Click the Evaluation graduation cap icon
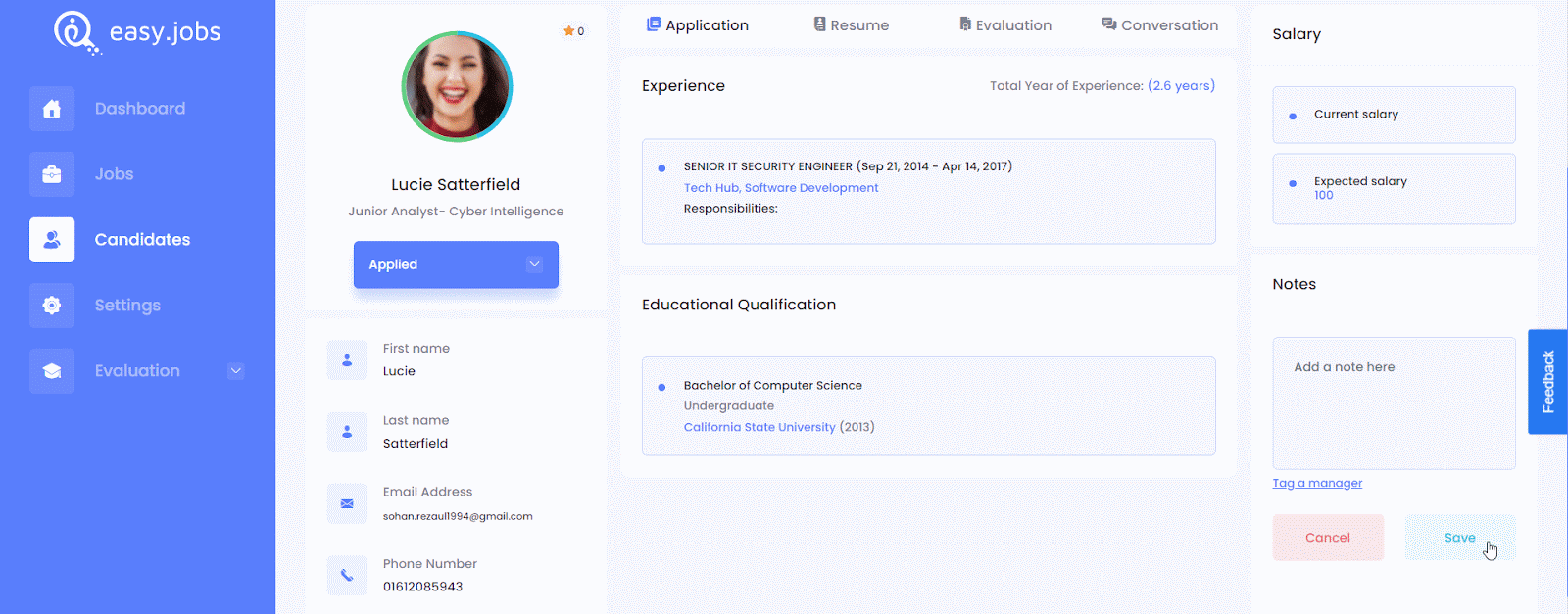The width and height of the screenshot is (1568, 614). coord(52,371)
